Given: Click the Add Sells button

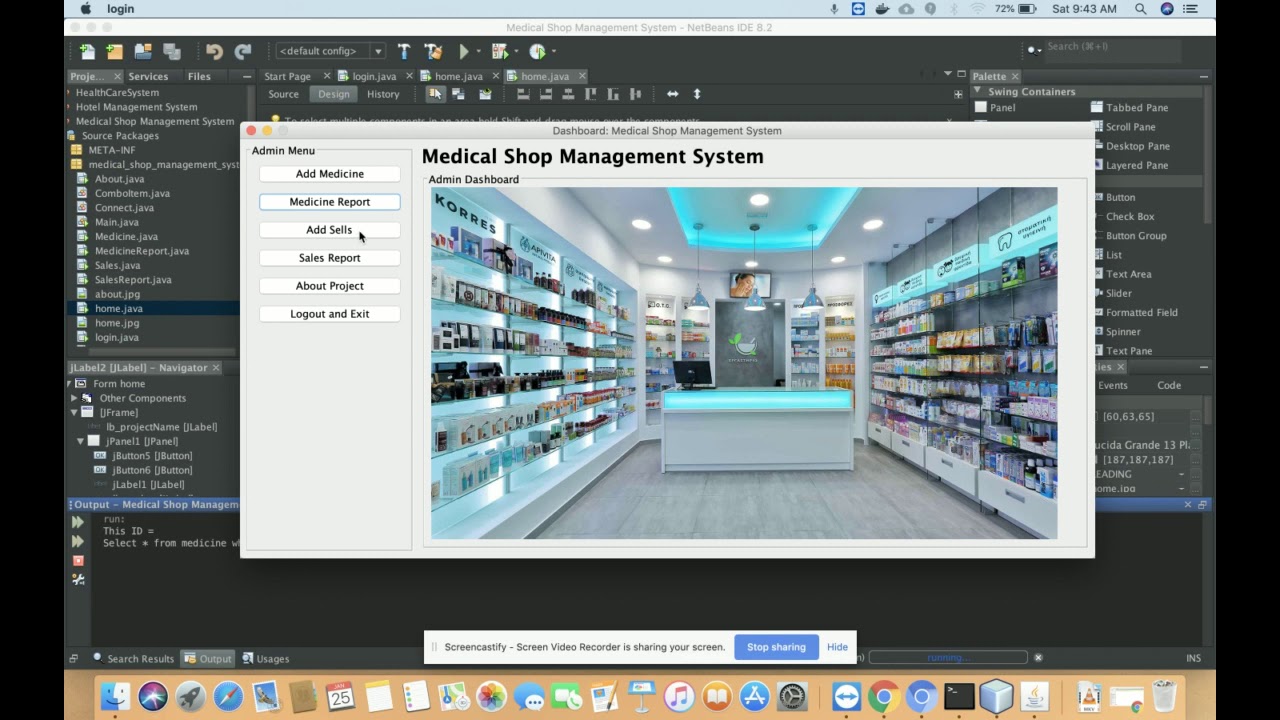Looking at the screenshot, I should (x=330, y=230).
